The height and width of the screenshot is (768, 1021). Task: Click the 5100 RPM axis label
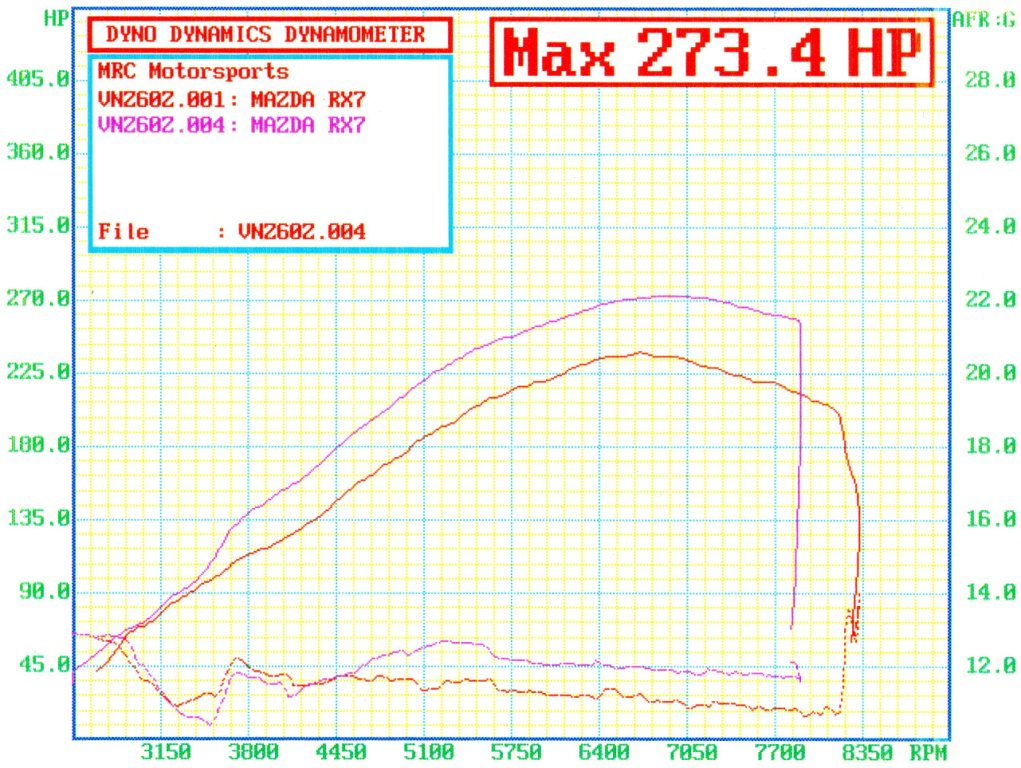pyautogui.click(x=428, y=752)
